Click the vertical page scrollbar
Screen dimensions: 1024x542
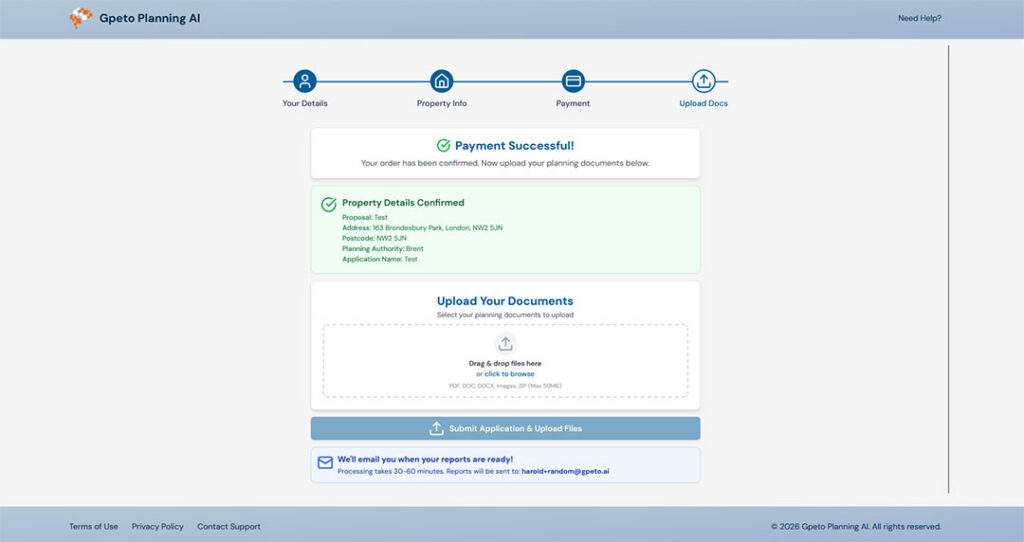tap(948, 268)
